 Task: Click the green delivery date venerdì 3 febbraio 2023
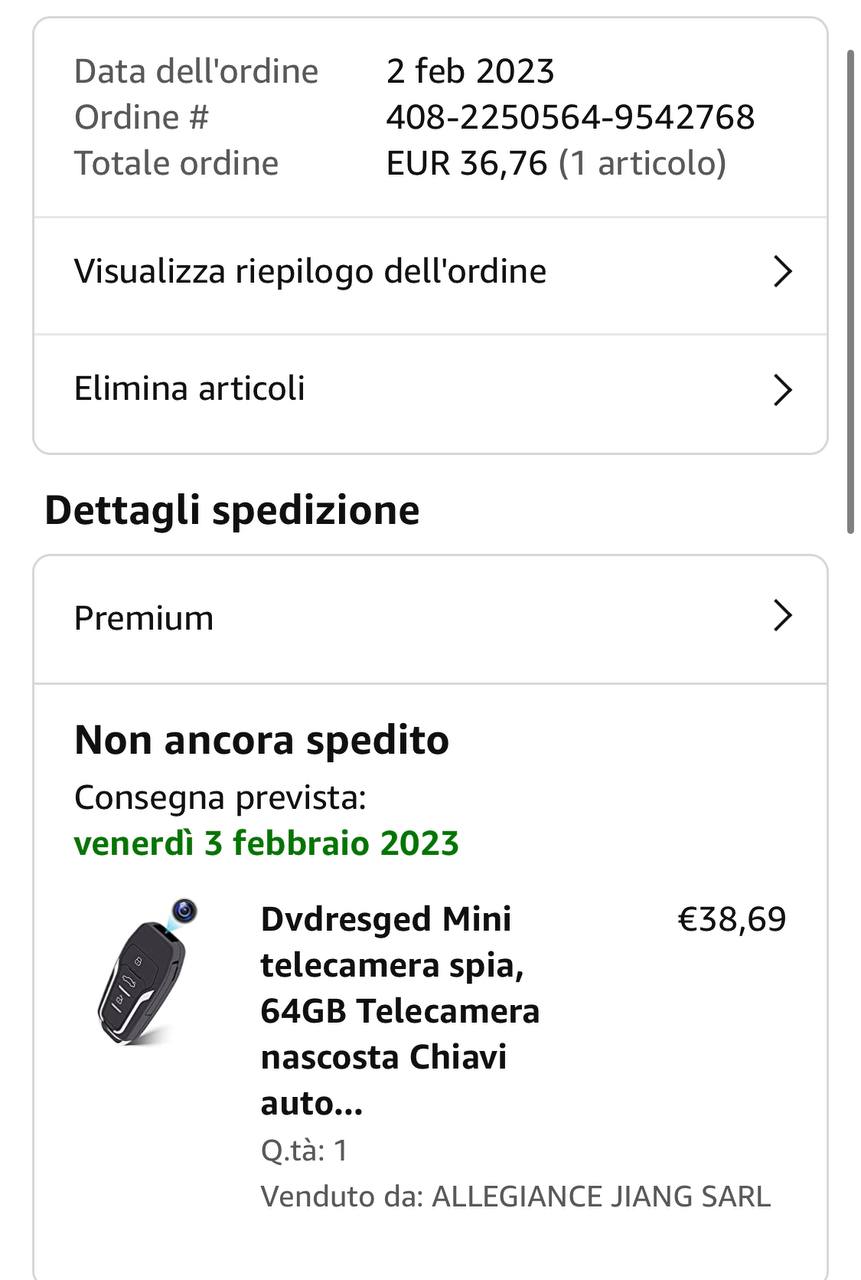(266, 843)
